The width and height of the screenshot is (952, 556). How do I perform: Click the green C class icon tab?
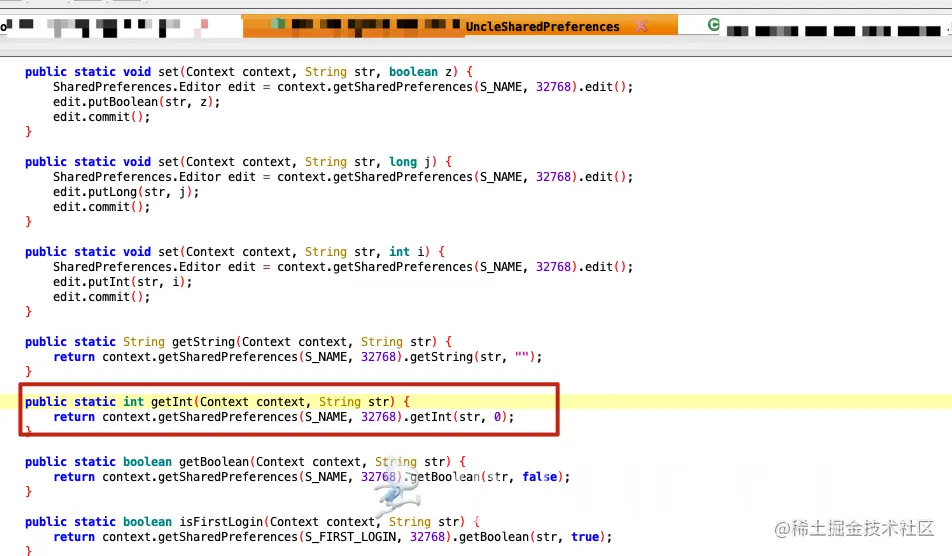tap(714, 25)
